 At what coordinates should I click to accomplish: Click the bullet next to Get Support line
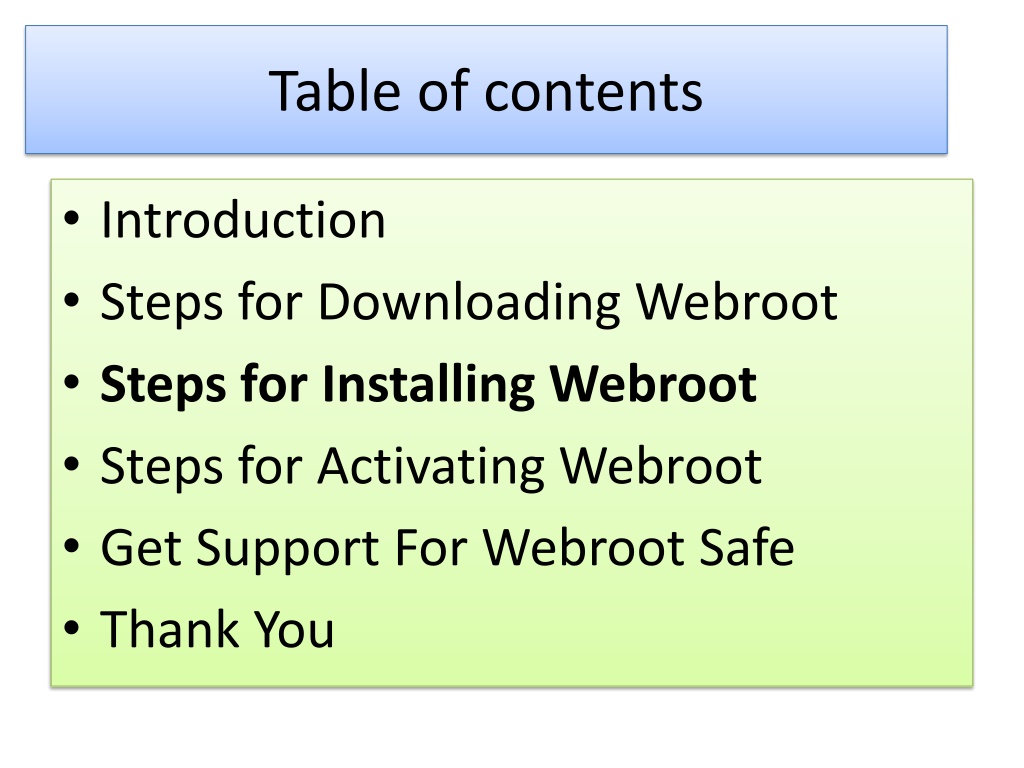(x=71, y=546)
